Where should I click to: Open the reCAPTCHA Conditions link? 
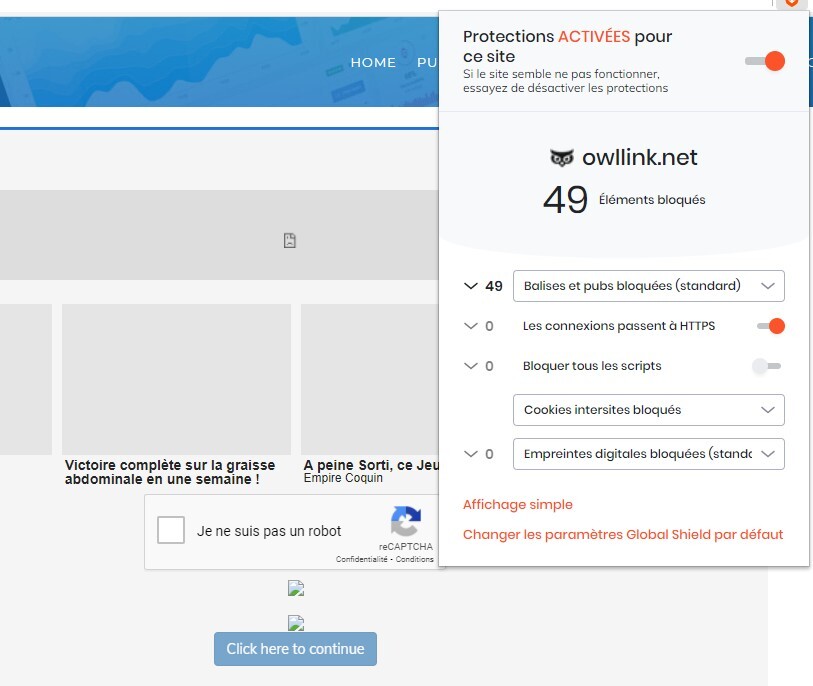[x=414, y=559]
